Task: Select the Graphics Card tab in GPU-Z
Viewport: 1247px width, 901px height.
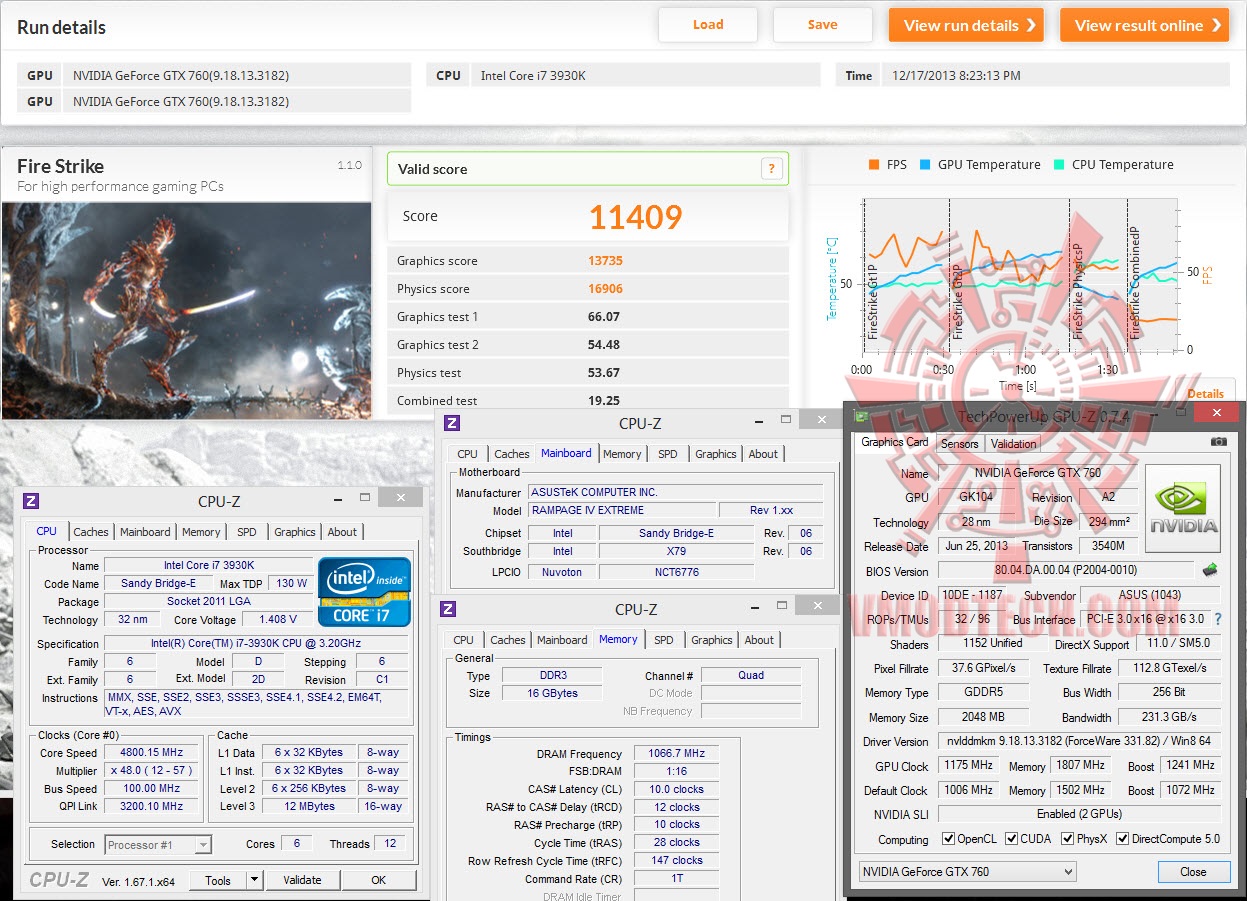Action: click(x=895, y=442)
